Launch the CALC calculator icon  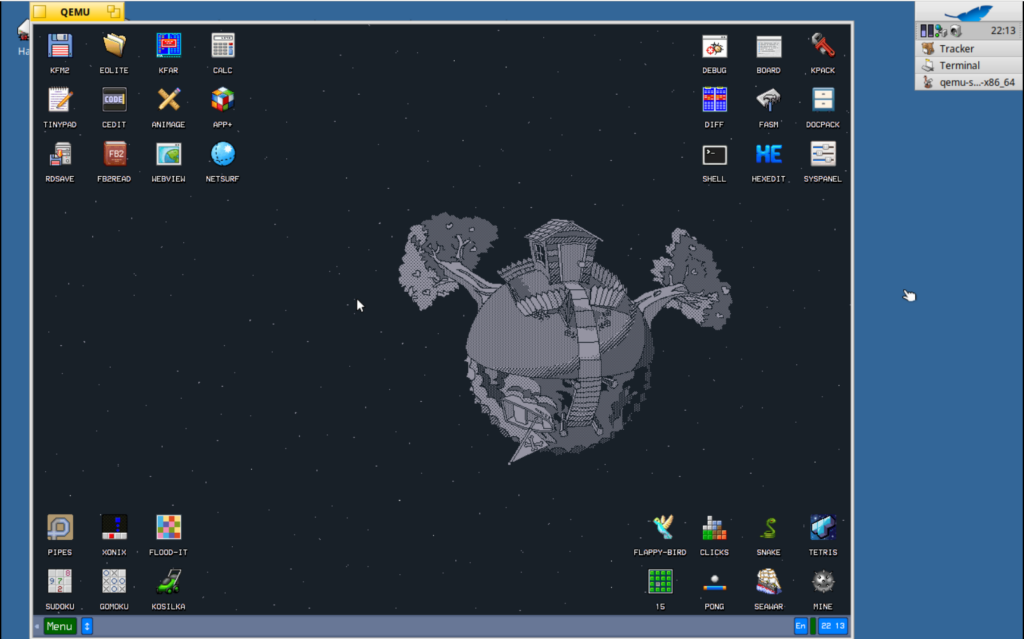point(222,46)
